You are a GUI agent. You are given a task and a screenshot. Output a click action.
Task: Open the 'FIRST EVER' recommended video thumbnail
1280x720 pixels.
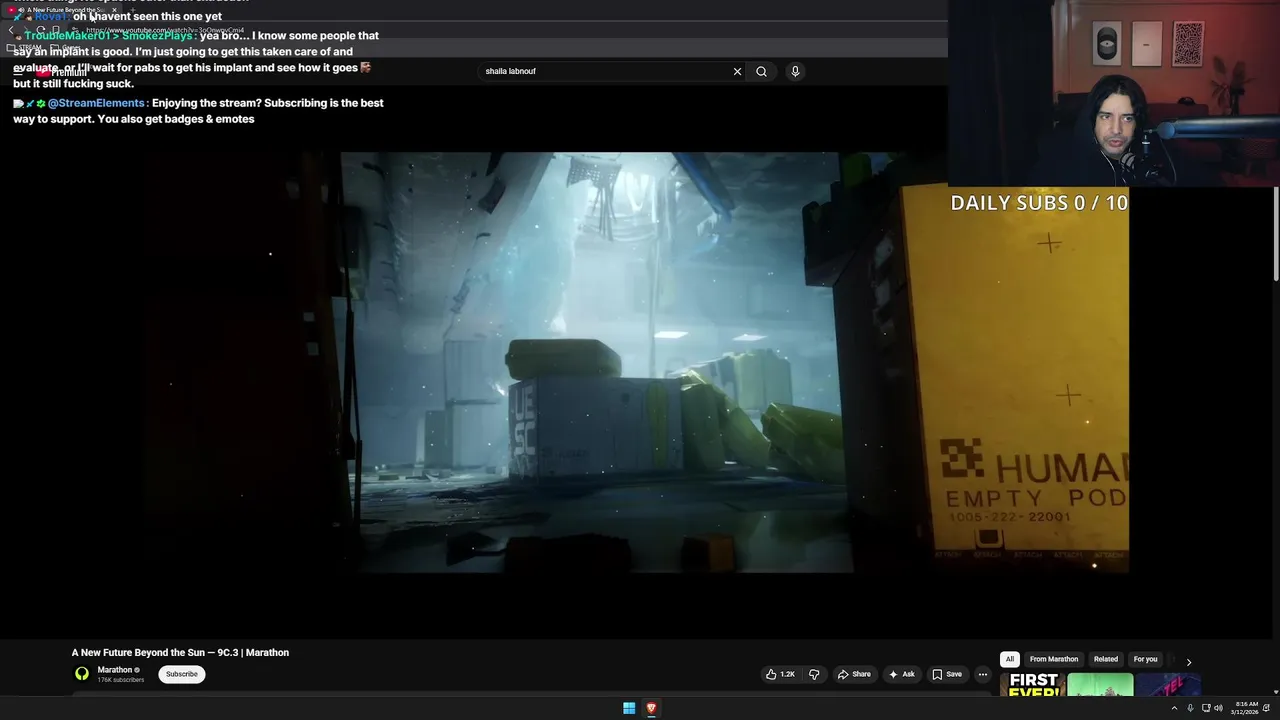point(1032,684)
